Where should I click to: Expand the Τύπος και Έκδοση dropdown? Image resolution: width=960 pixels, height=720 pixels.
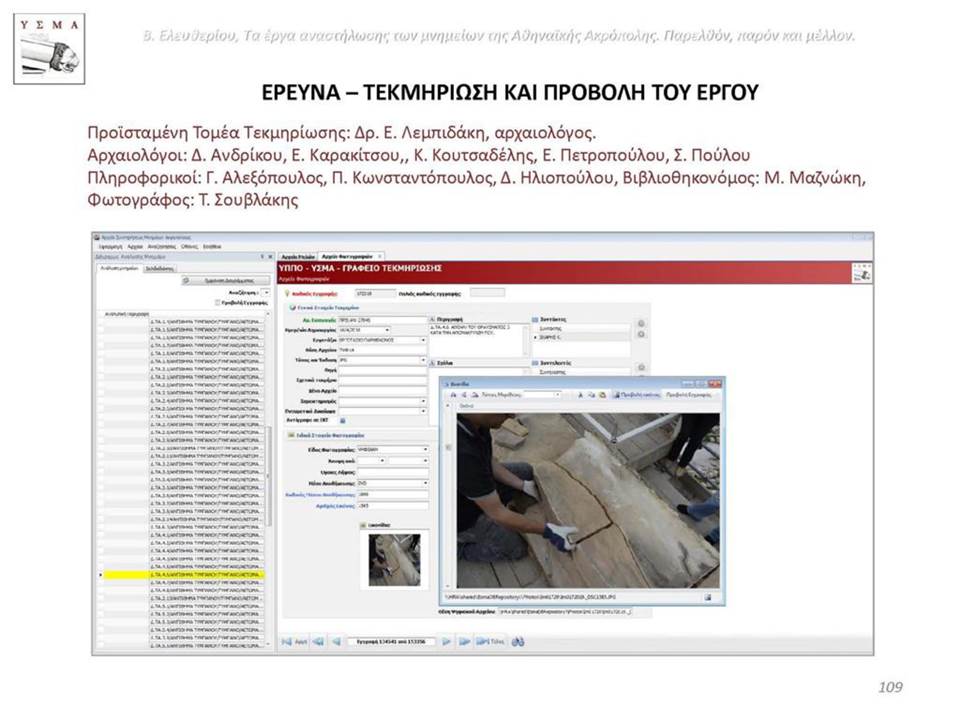coord(423,360)
